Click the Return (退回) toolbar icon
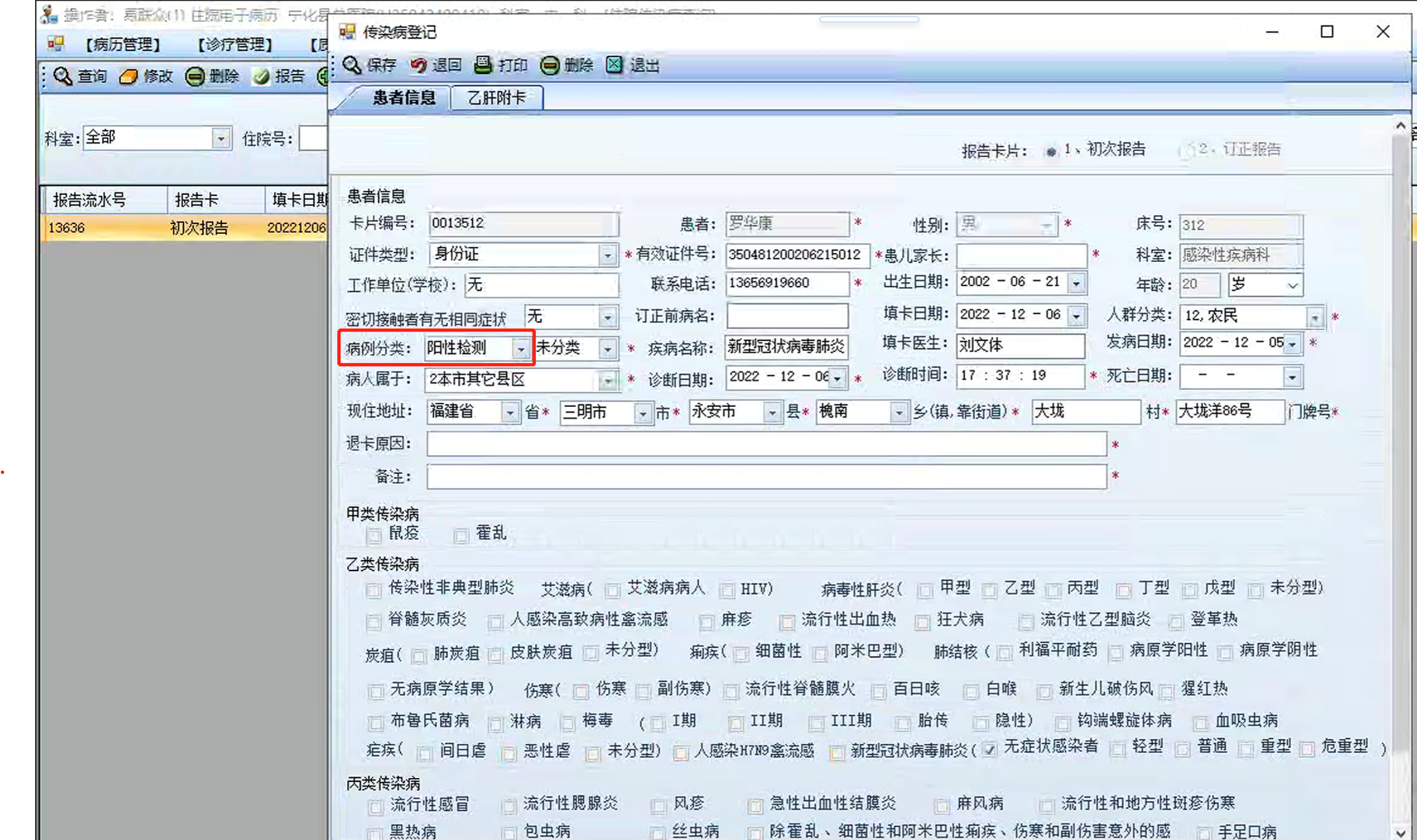This screenshot has height=840, width=1417. (418, 65)
